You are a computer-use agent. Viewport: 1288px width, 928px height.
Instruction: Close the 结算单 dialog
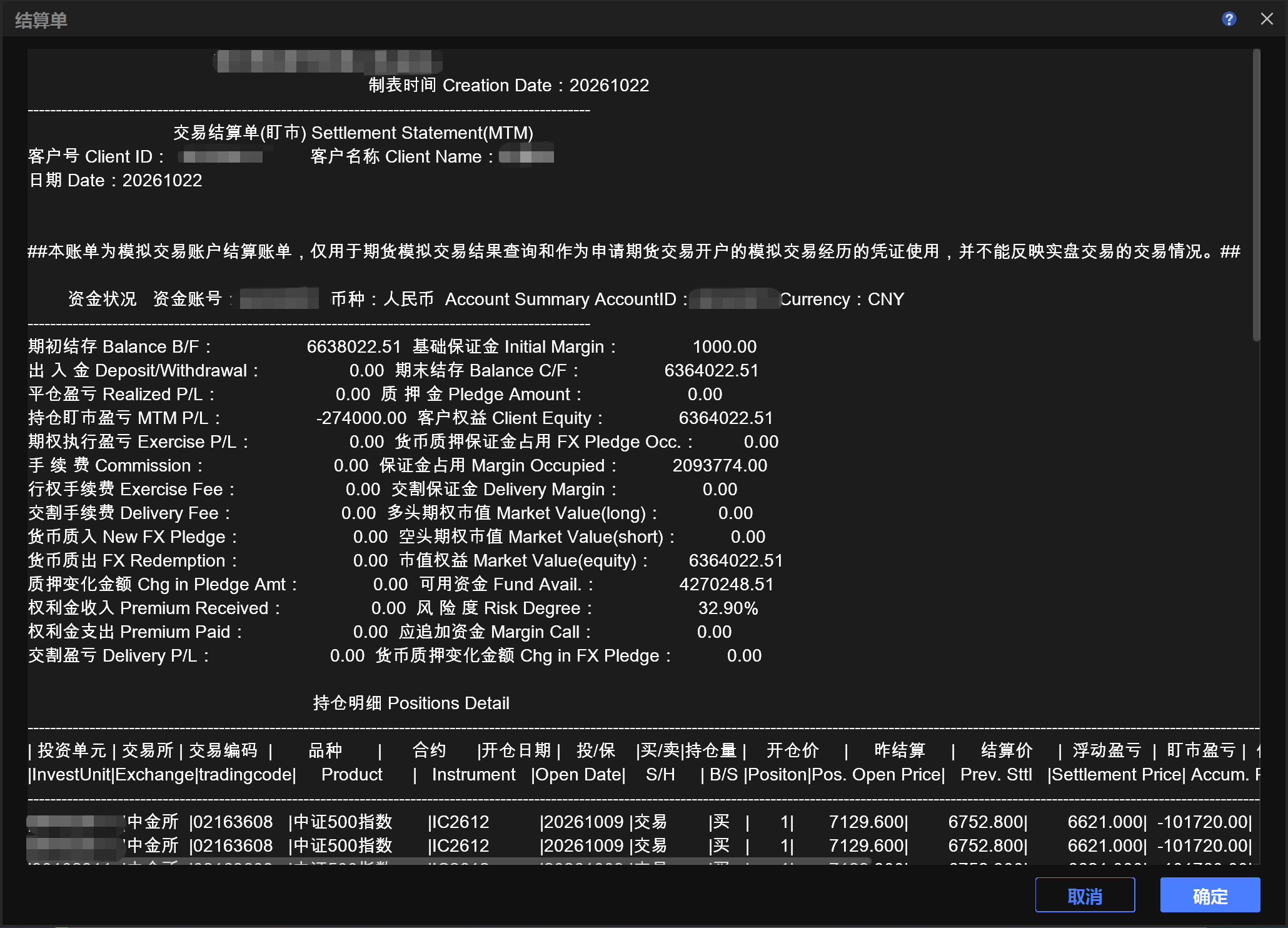1267,19
